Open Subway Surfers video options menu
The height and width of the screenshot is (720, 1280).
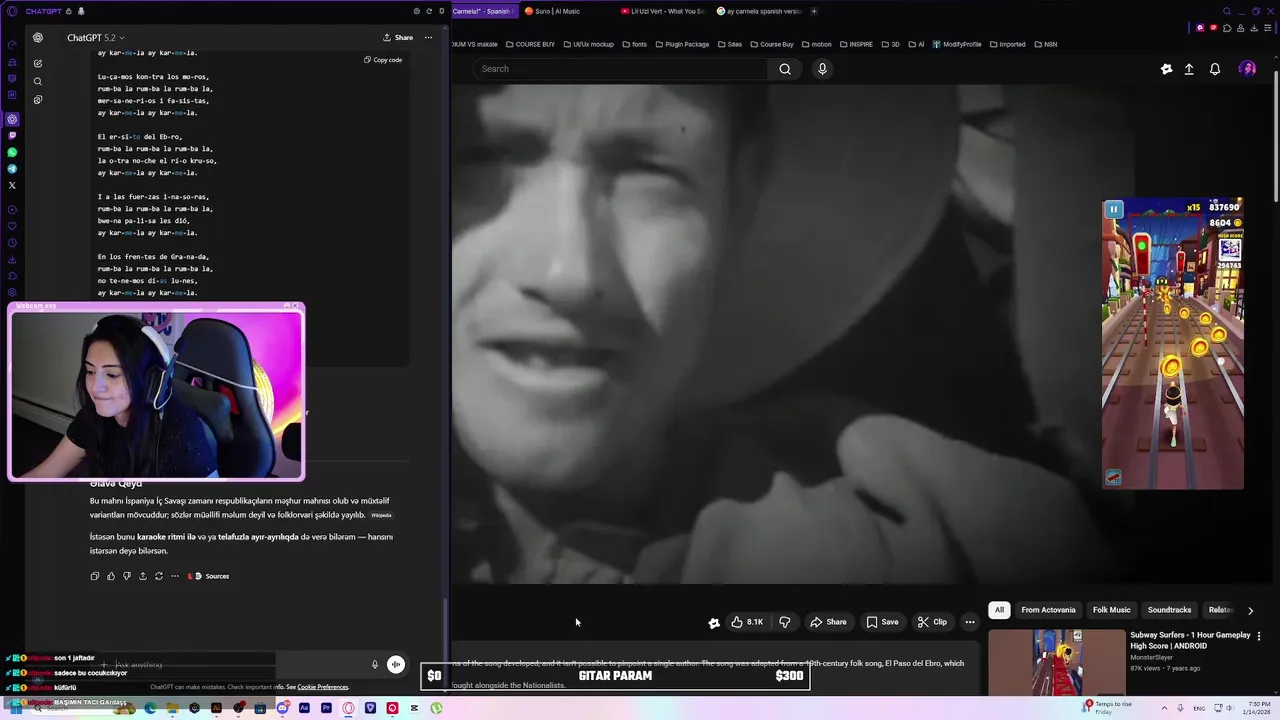pyautogui.click(x=1259, y=635)
